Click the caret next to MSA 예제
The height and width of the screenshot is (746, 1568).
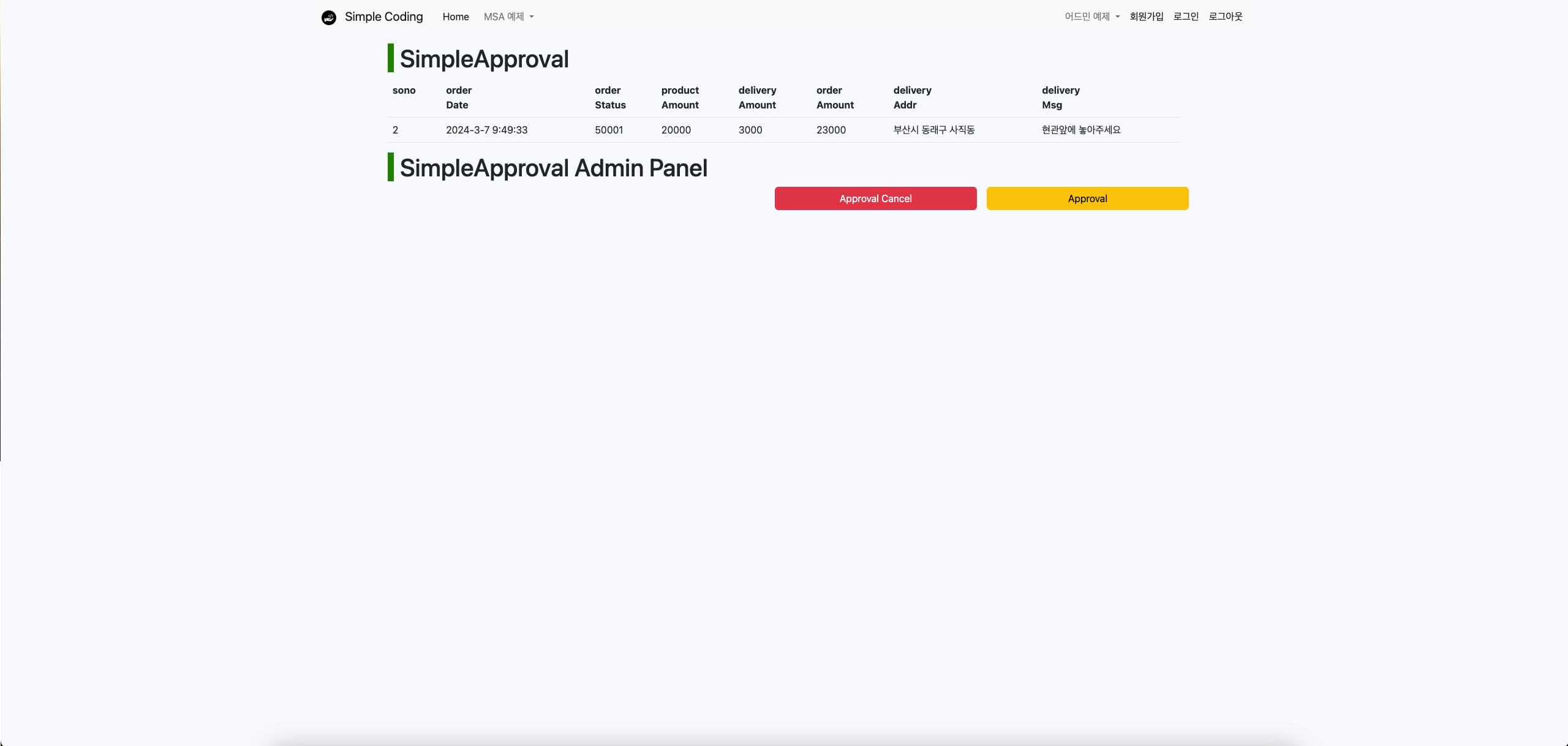click(x=532, y=17)
